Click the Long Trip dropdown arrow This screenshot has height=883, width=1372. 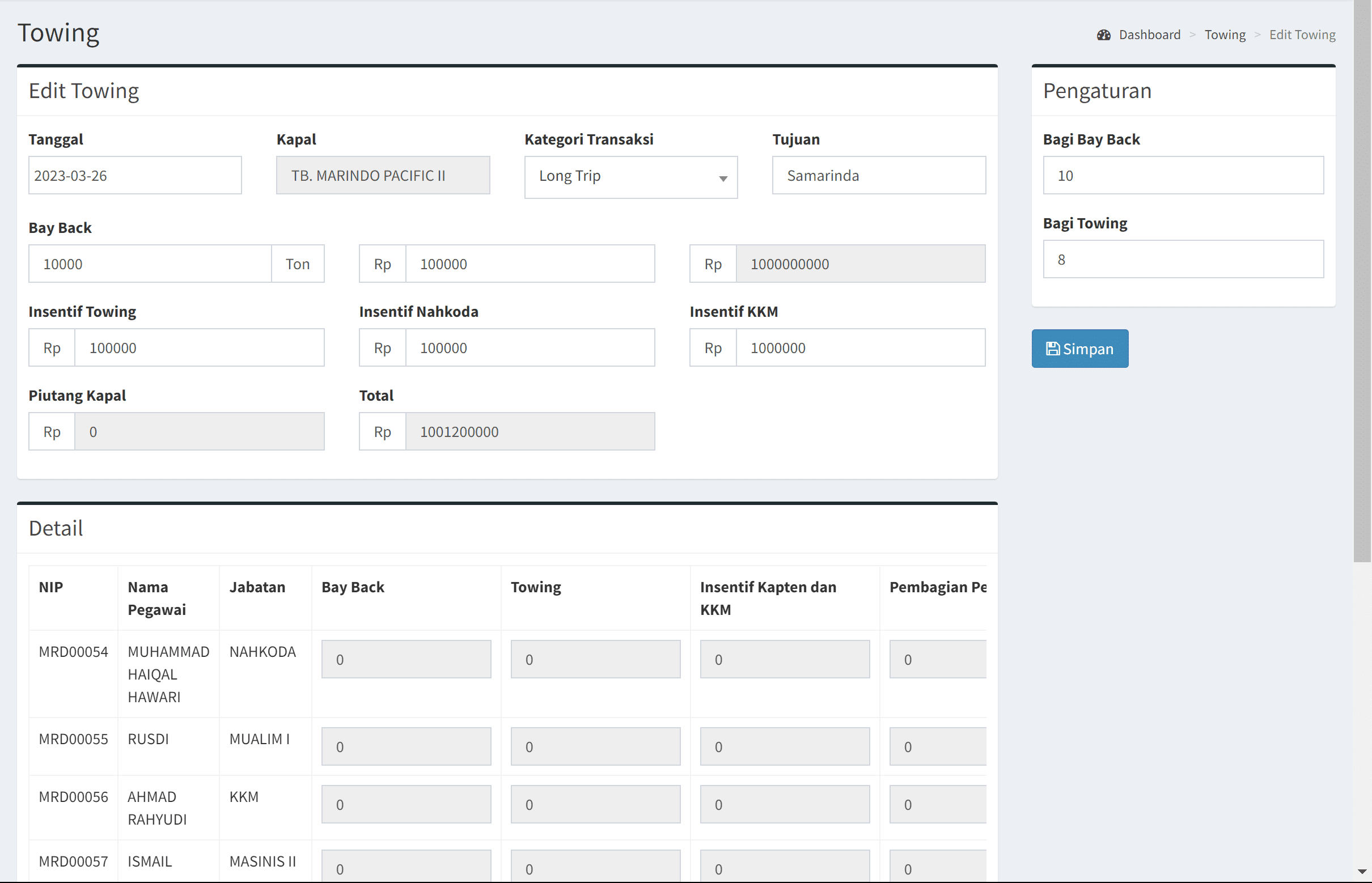(723, 179)
